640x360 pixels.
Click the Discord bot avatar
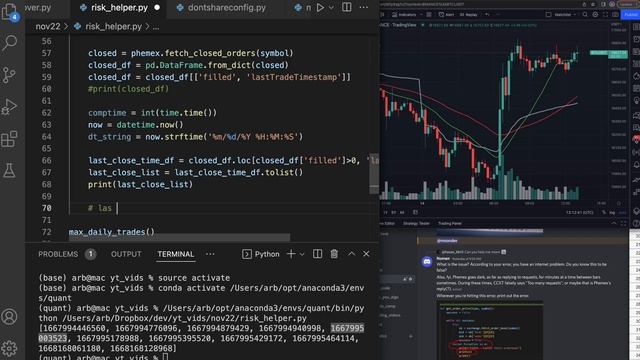coord(427,262)
